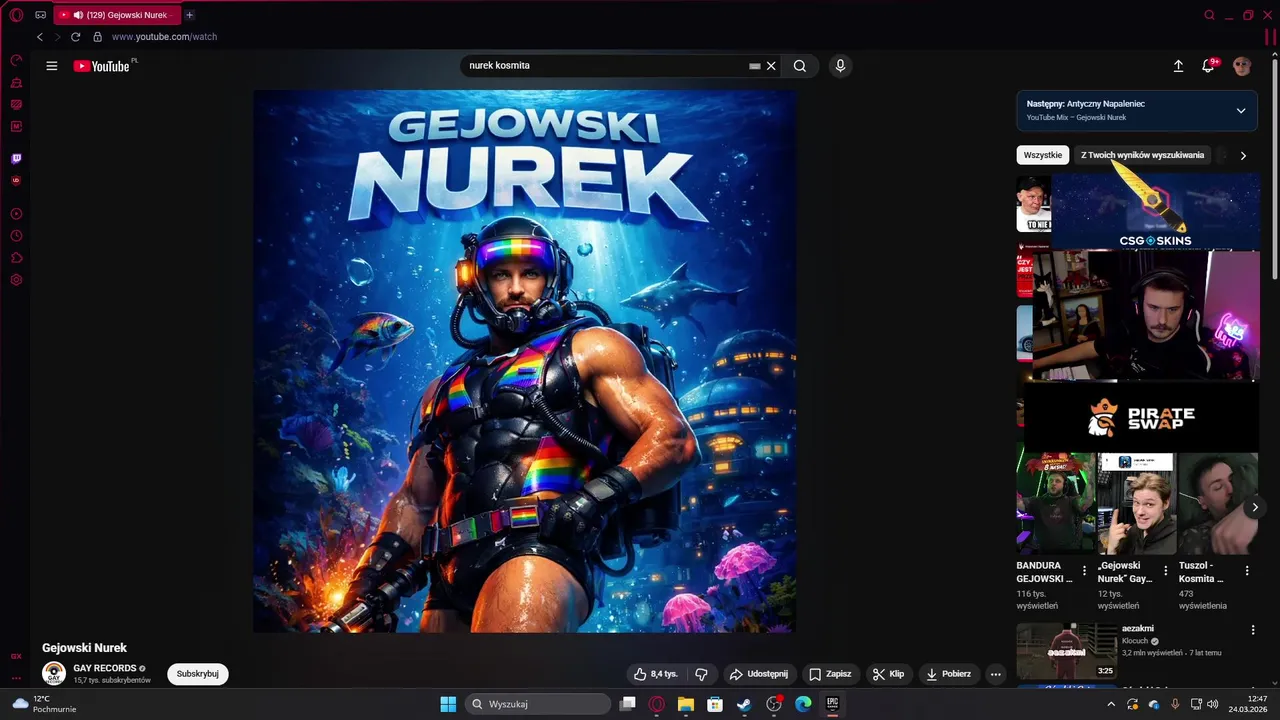
Task: Click the YouTube search input field
Action: (x=605, y=66)
